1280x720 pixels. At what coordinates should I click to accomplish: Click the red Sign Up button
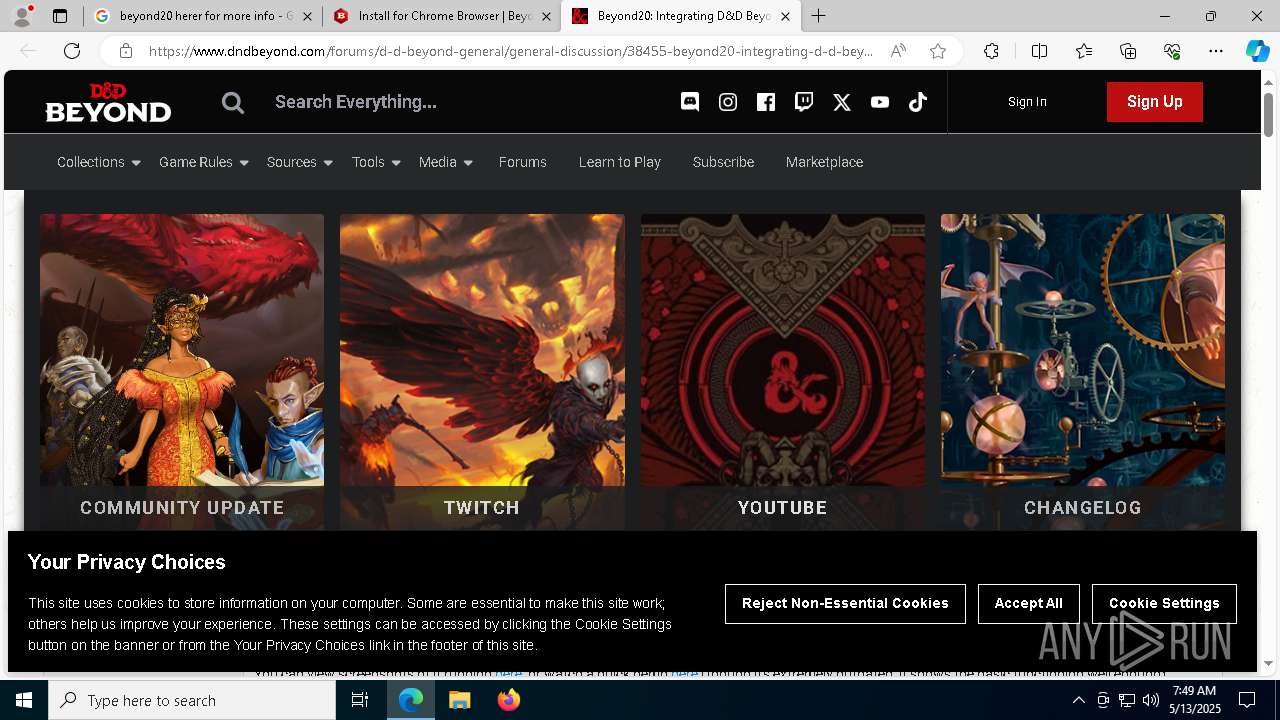(1154, 102)
